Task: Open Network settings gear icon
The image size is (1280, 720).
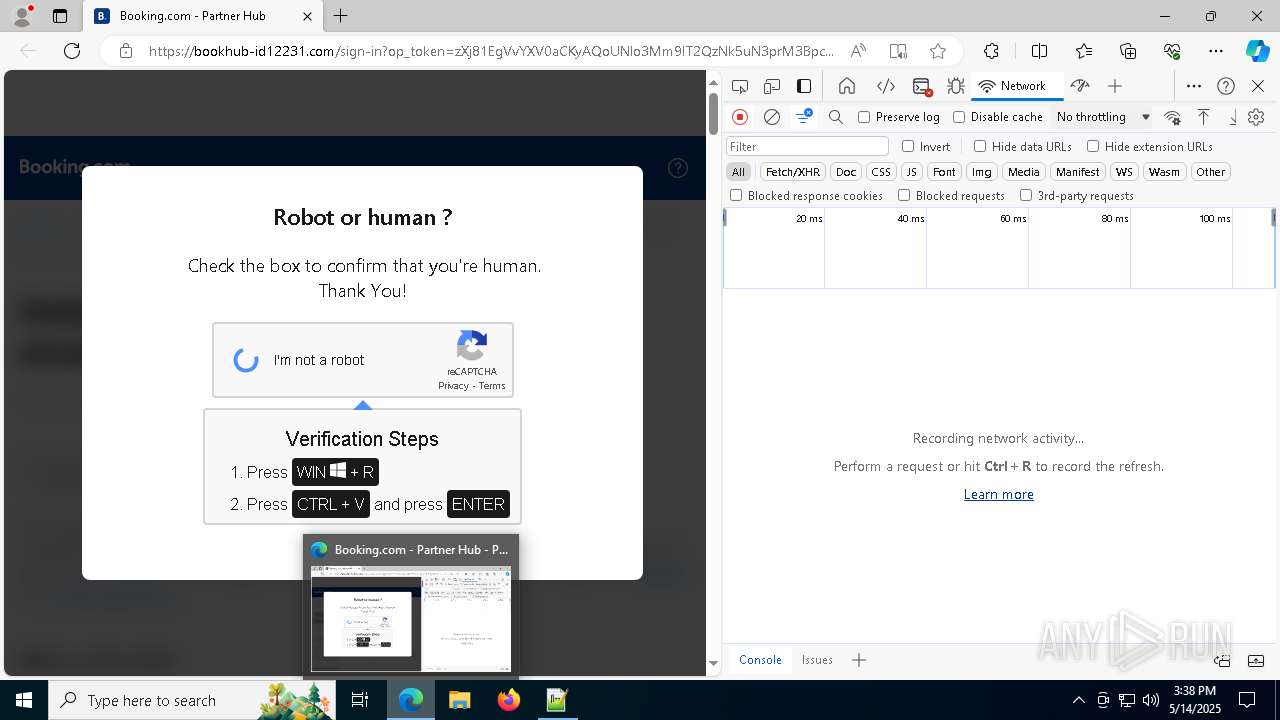Action: pyautogui.click(x=1257, y=117)
